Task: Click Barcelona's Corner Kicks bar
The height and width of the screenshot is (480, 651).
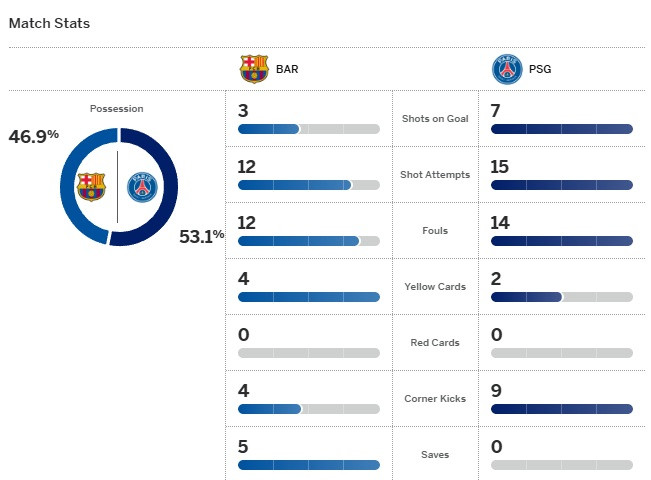Action: (x=309, y=409)
